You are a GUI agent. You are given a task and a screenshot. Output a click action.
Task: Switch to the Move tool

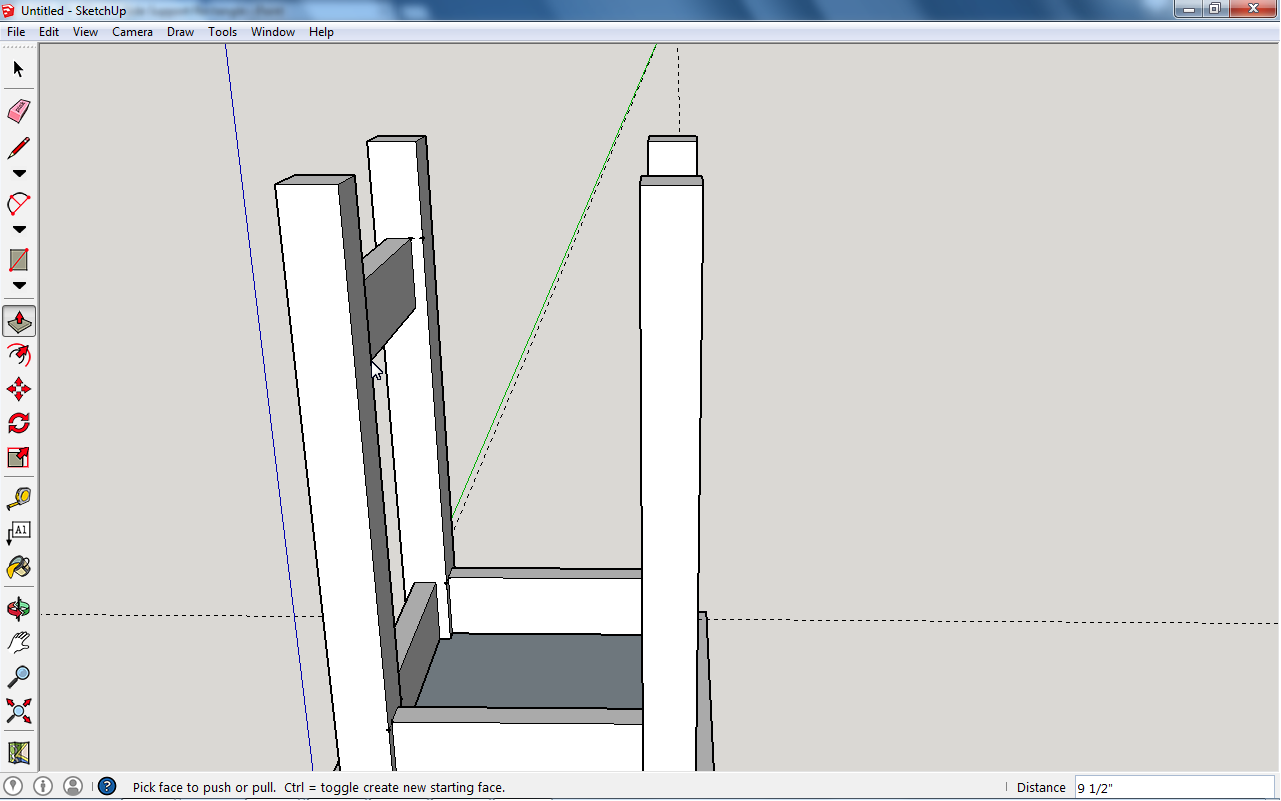18,389
